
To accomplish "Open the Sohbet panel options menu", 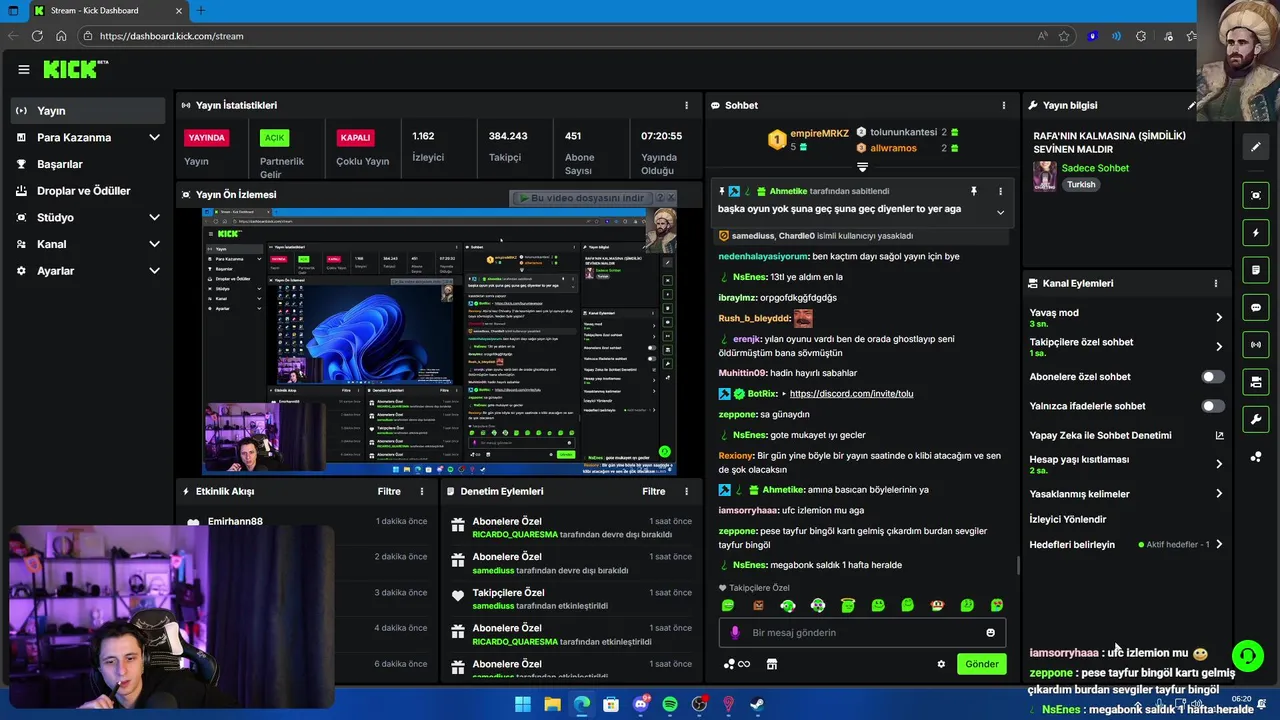I will click(1004, 105).
